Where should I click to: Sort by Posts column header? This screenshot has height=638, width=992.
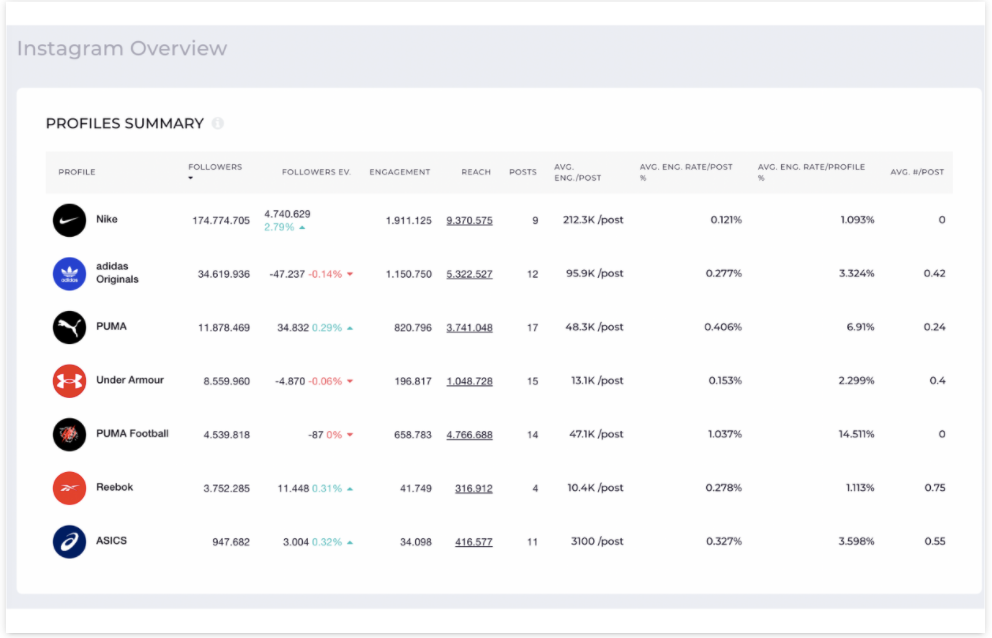coord(523,172)
